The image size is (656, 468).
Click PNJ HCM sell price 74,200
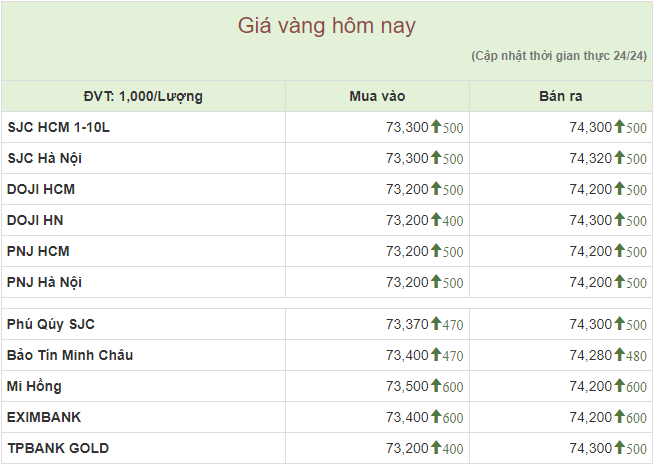pos(591,251)
